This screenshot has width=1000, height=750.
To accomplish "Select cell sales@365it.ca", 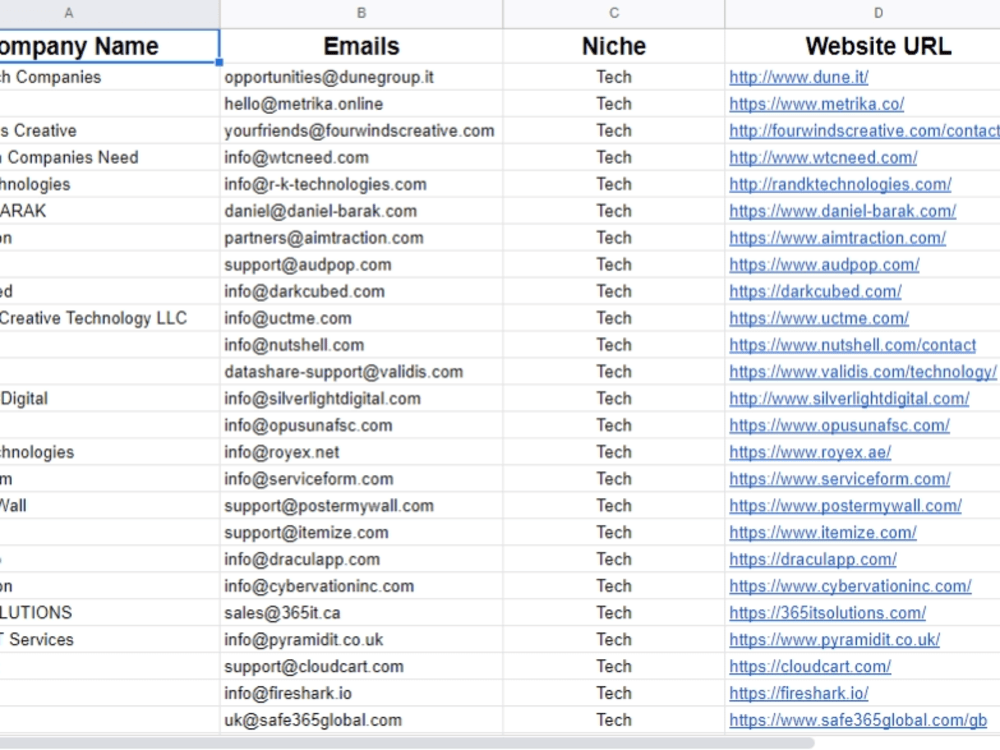I will pos(361,613).
